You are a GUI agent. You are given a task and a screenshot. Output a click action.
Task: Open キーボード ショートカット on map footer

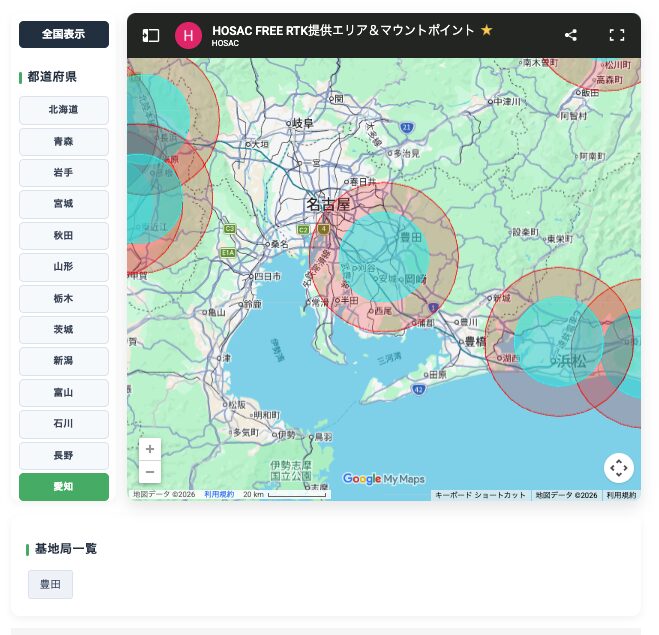pos(480,495)
